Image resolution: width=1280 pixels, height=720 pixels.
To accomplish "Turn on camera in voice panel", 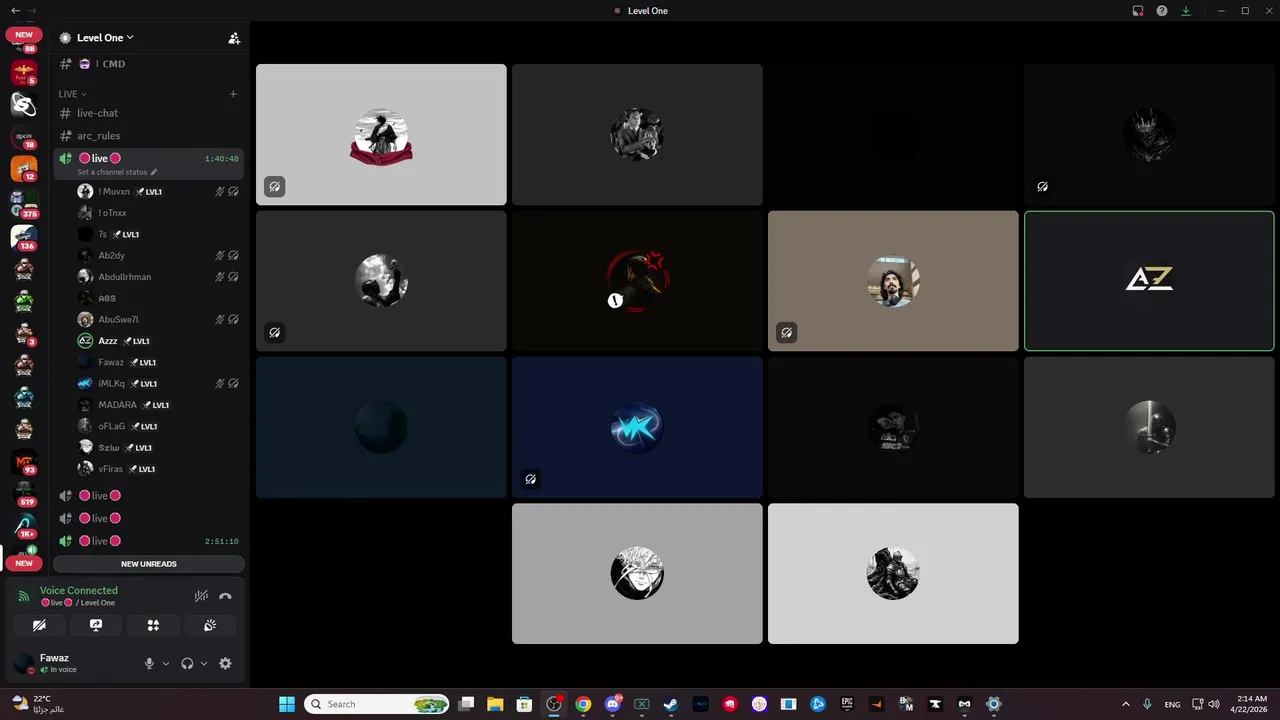I will 39,625.
